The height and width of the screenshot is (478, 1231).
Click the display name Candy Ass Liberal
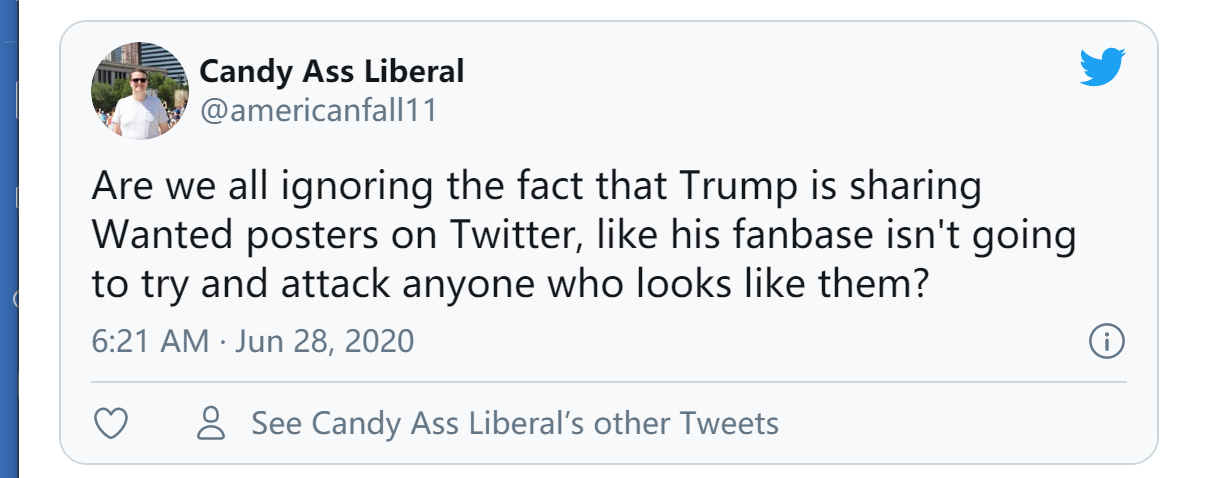tap(332, 72)
